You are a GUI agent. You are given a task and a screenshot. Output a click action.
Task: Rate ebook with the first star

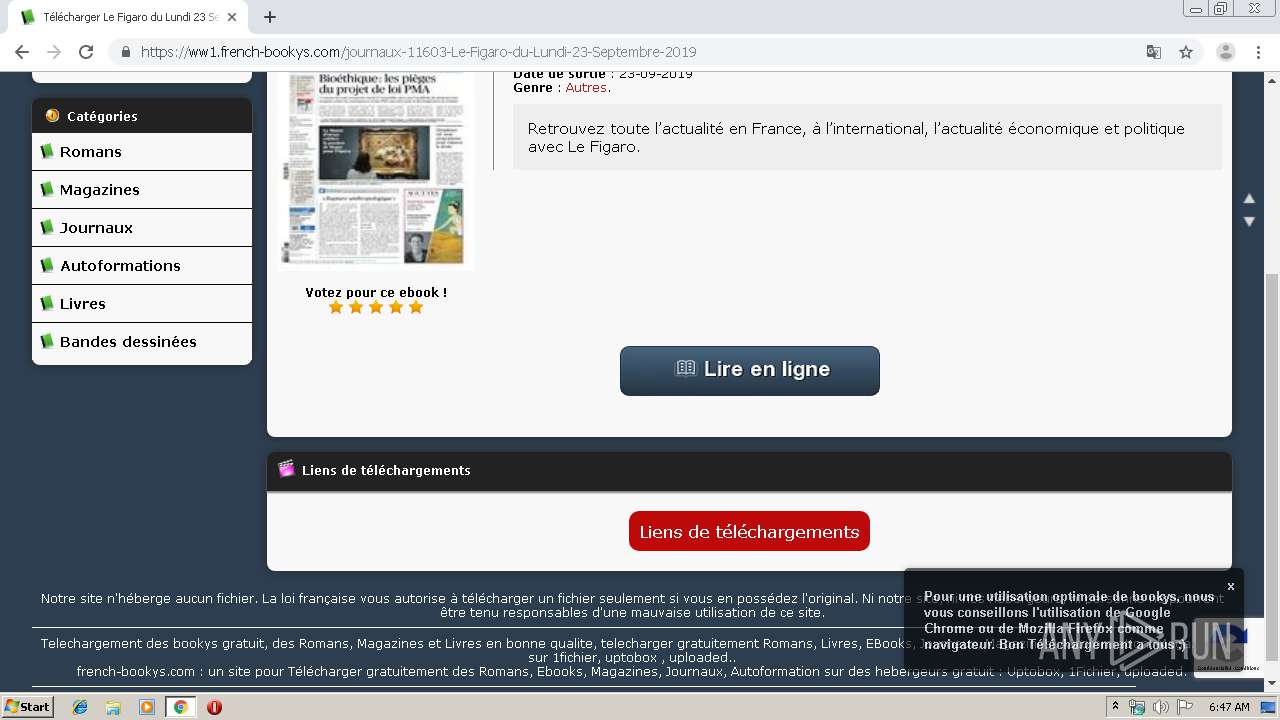click(x=336, y=307)
